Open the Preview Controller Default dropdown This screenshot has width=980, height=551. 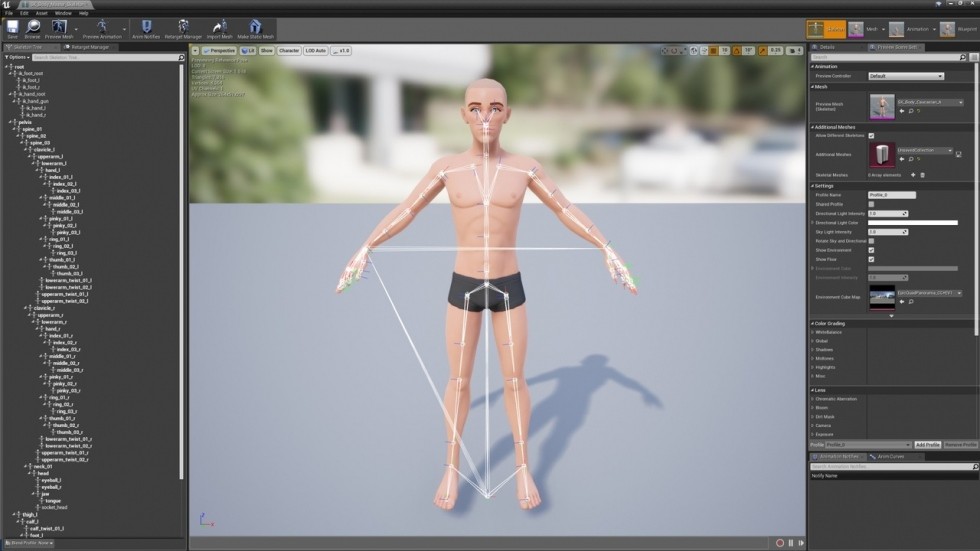pyautogui.click(x=906, y=76)
